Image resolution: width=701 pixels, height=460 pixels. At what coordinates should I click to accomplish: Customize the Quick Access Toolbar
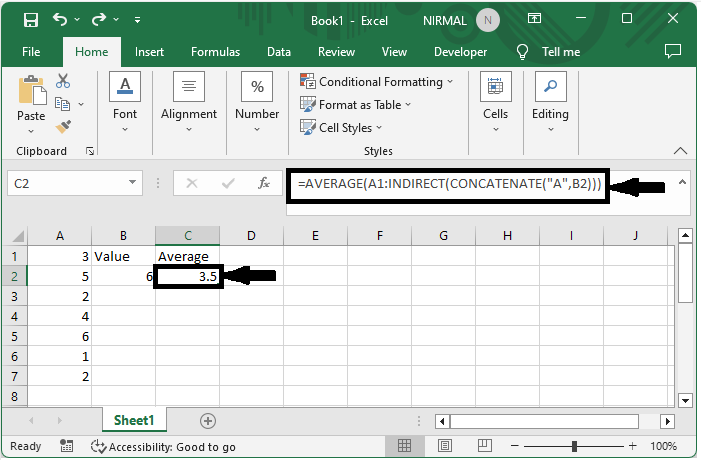(137, 20)
